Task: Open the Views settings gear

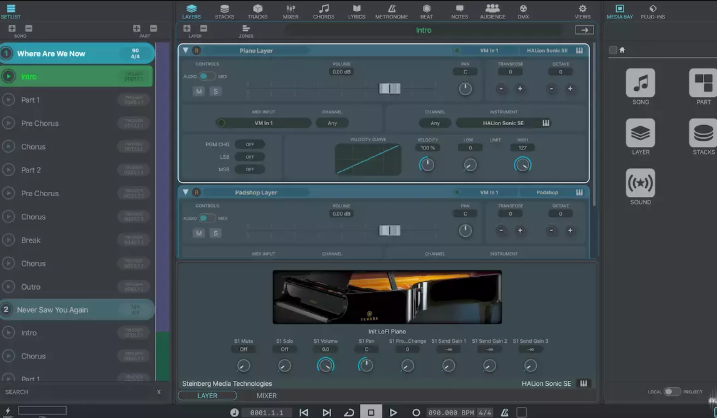Action: tap(583, 11)
